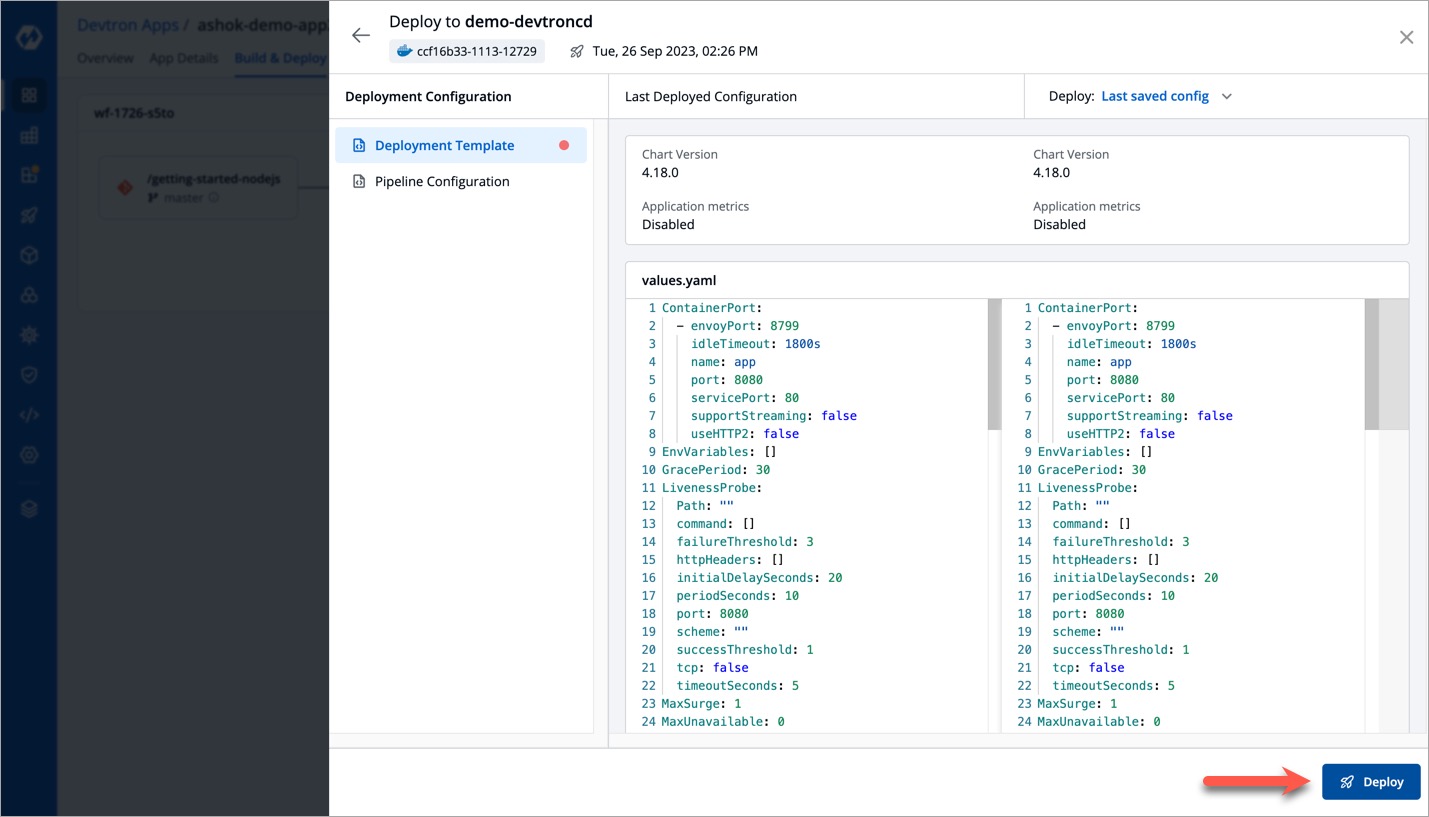Screen dimensions: 1429x817
Task: Click the Security shield icon in the sidebar
Action: (x=29, y=373)
